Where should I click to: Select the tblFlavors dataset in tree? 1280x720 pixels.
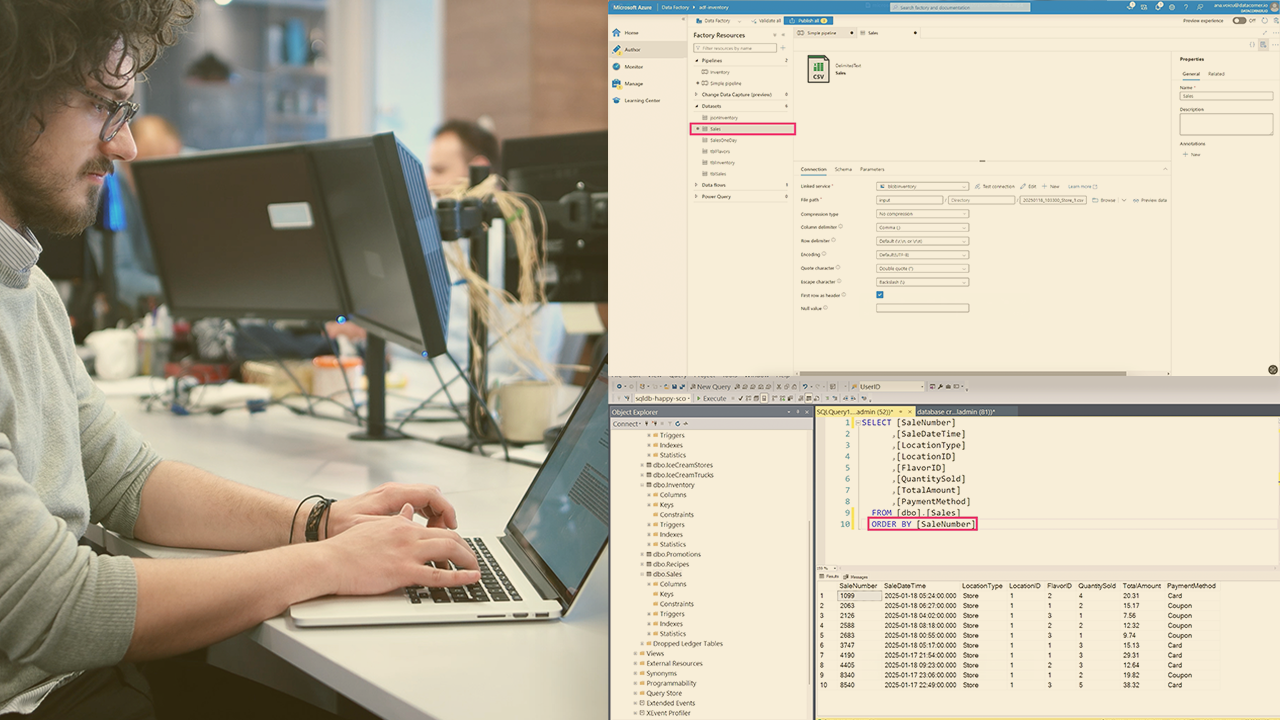click(x=719, y=151)
